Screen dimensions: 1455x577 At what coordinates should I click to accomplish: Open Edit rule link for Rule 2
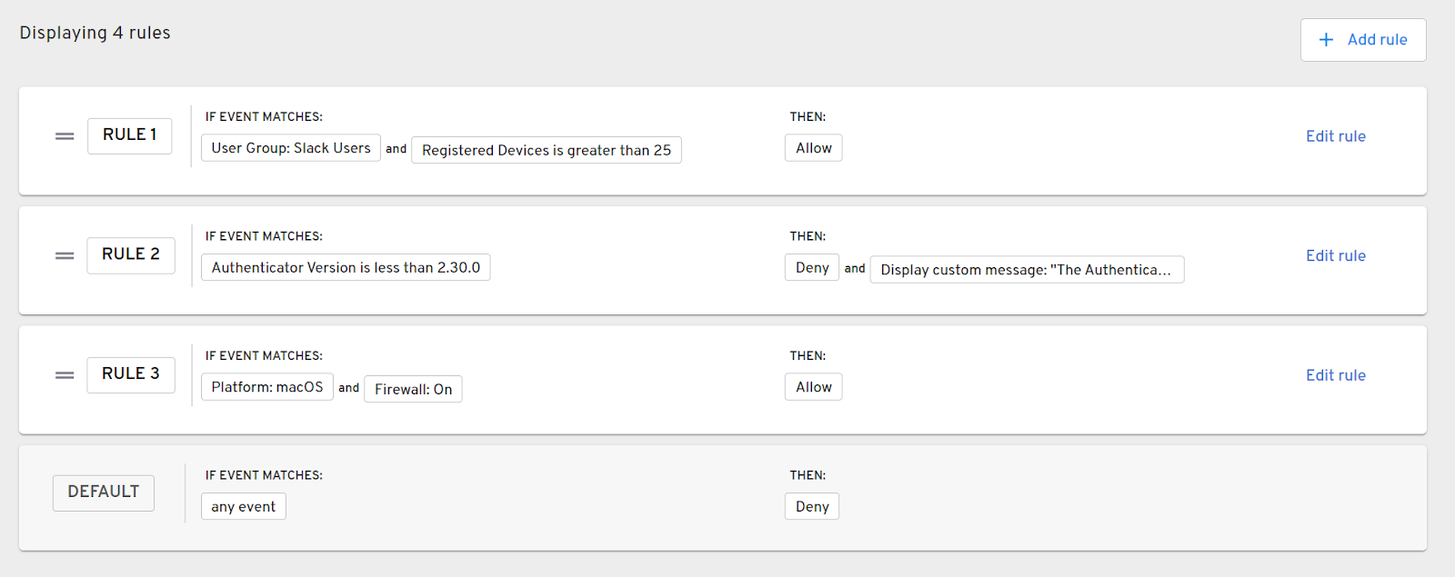click(1335, 256)
